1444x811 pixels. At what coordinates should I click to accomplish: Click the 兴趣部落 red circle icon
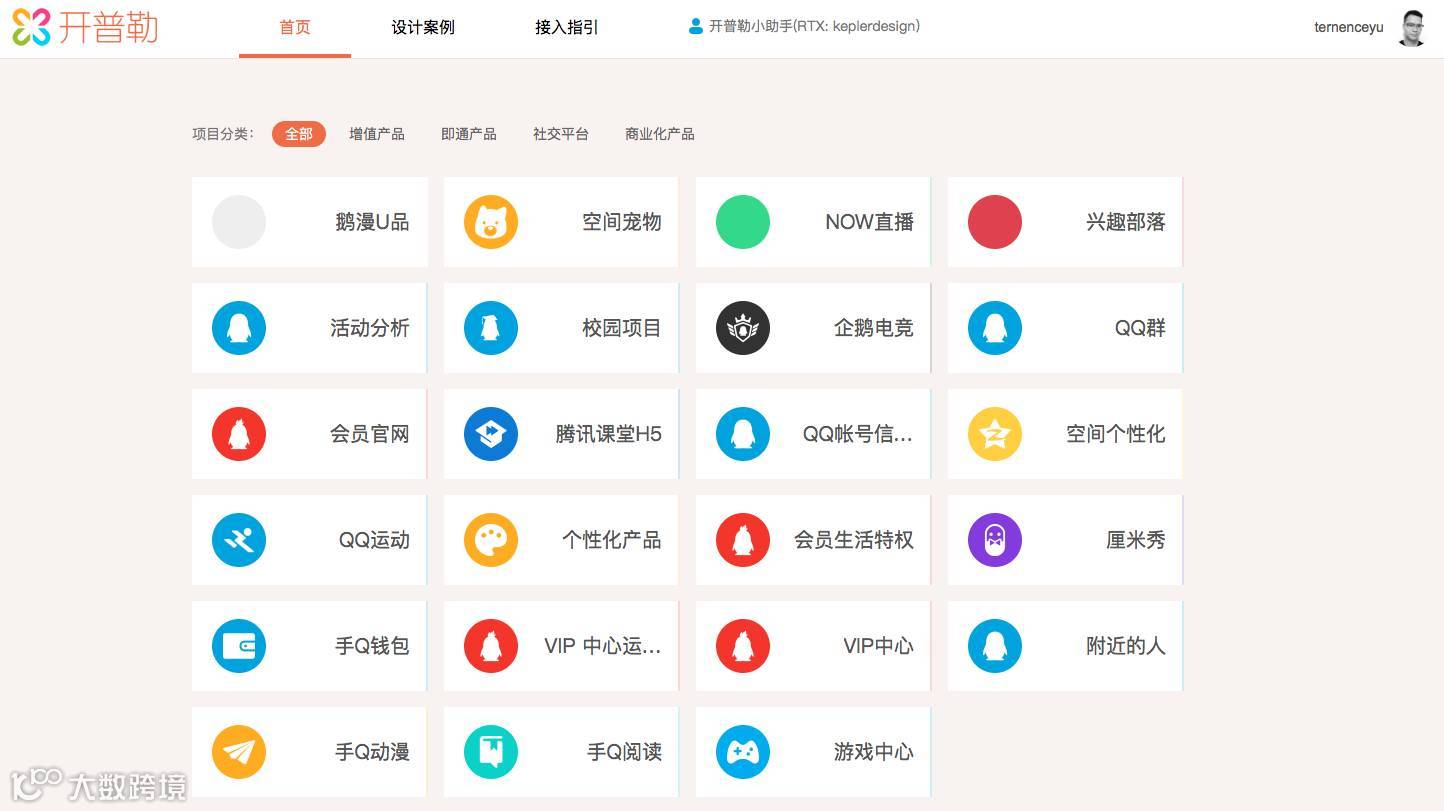click(995, 222)
